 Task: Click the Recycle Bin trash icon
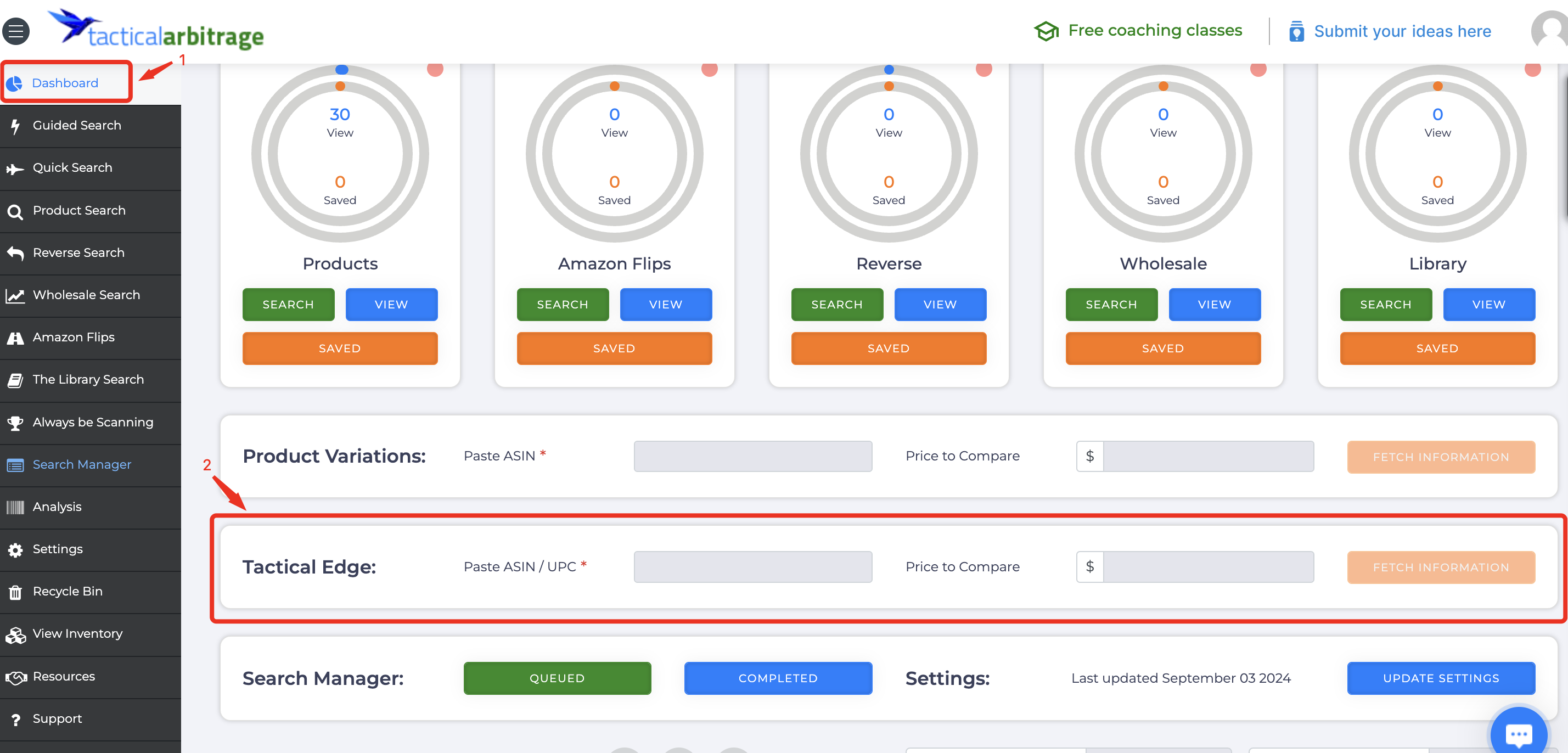(x=15, y=592)
